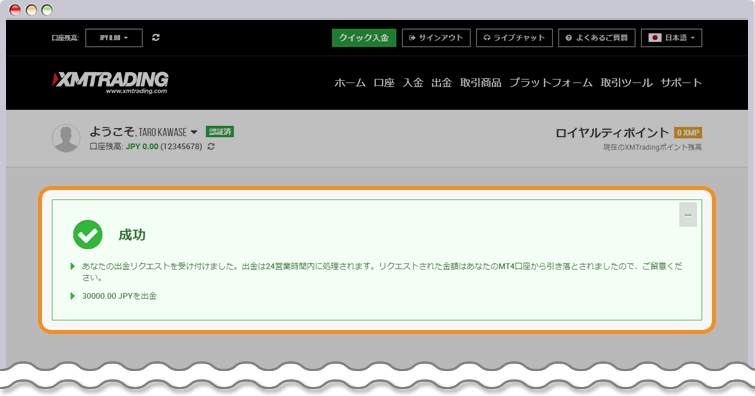This screenshot has height=396, width=755.
Task: Click the ロイヤルティポイント heading
Action: pos(612,133)
